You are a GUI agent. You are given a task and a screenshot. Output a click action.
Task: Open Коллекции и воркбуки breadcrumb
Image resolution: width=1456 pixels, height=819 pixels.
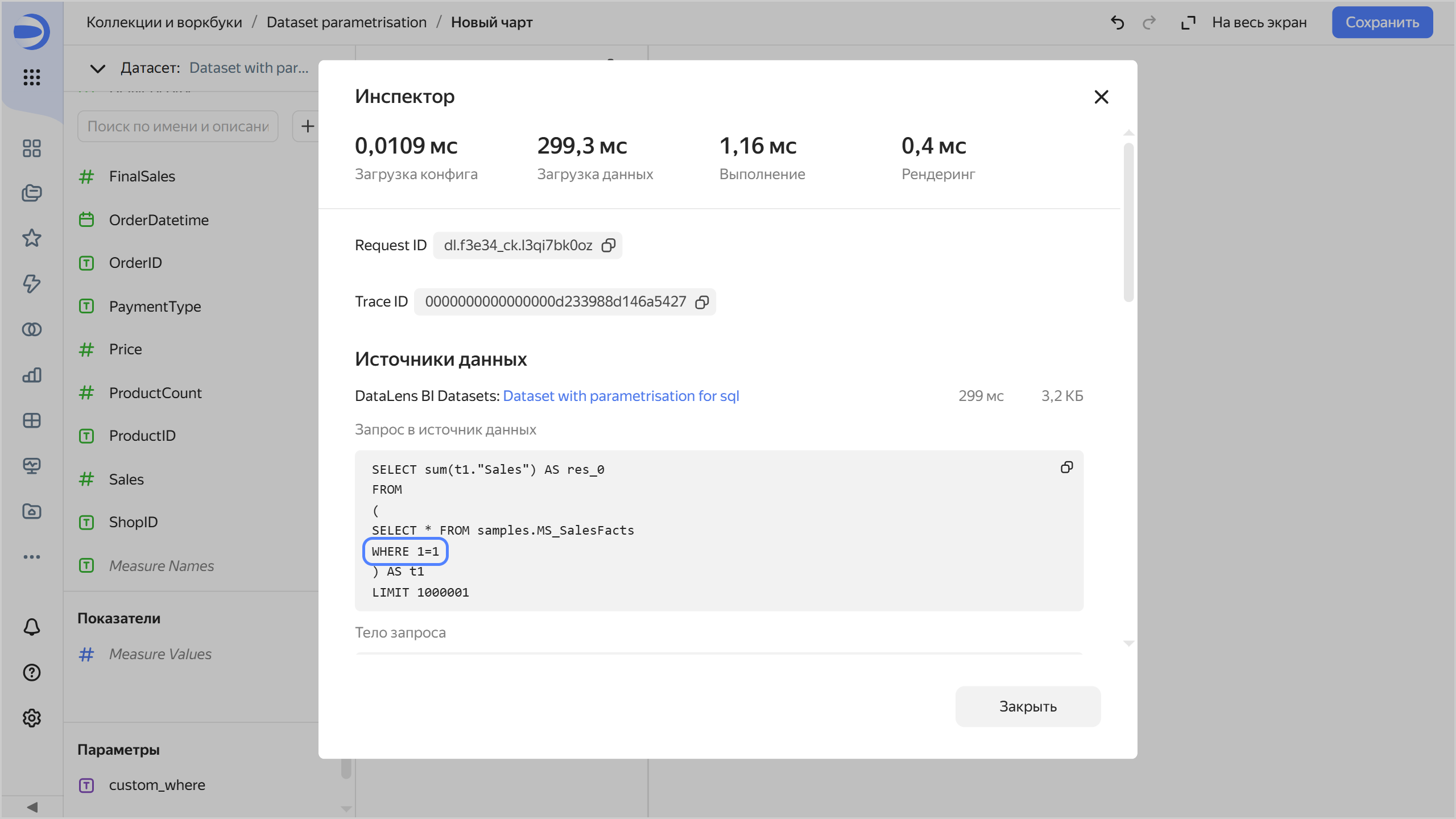(x=164, y=22)
